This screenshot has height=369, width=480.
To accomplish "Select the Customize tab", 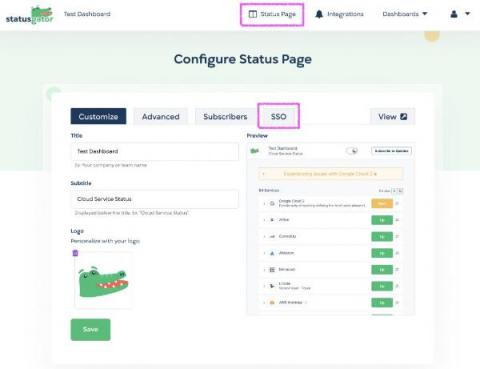I will click(98, 116).
